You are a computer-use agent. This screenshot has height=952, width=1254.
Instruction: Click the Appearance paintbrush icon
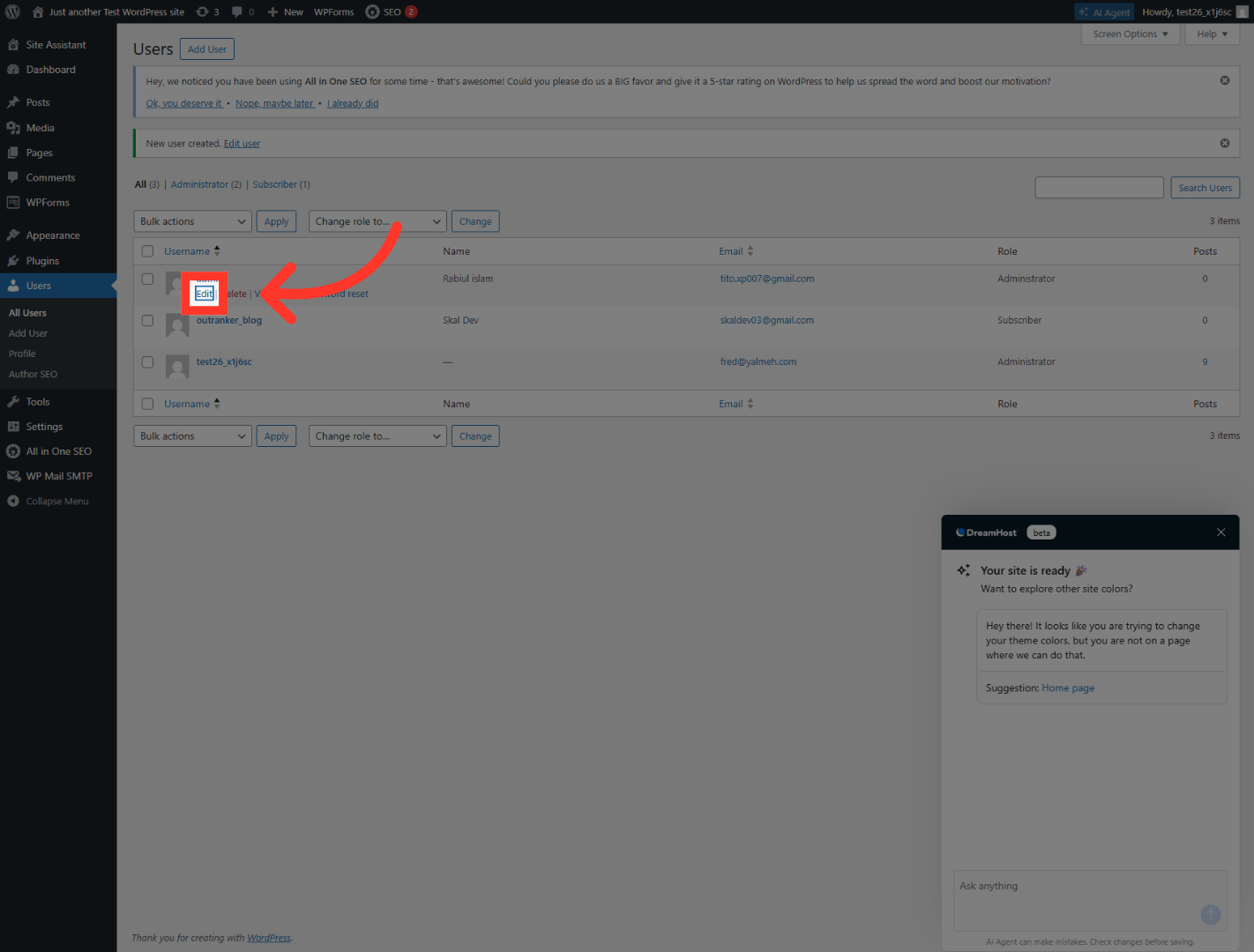click(13, 235)
